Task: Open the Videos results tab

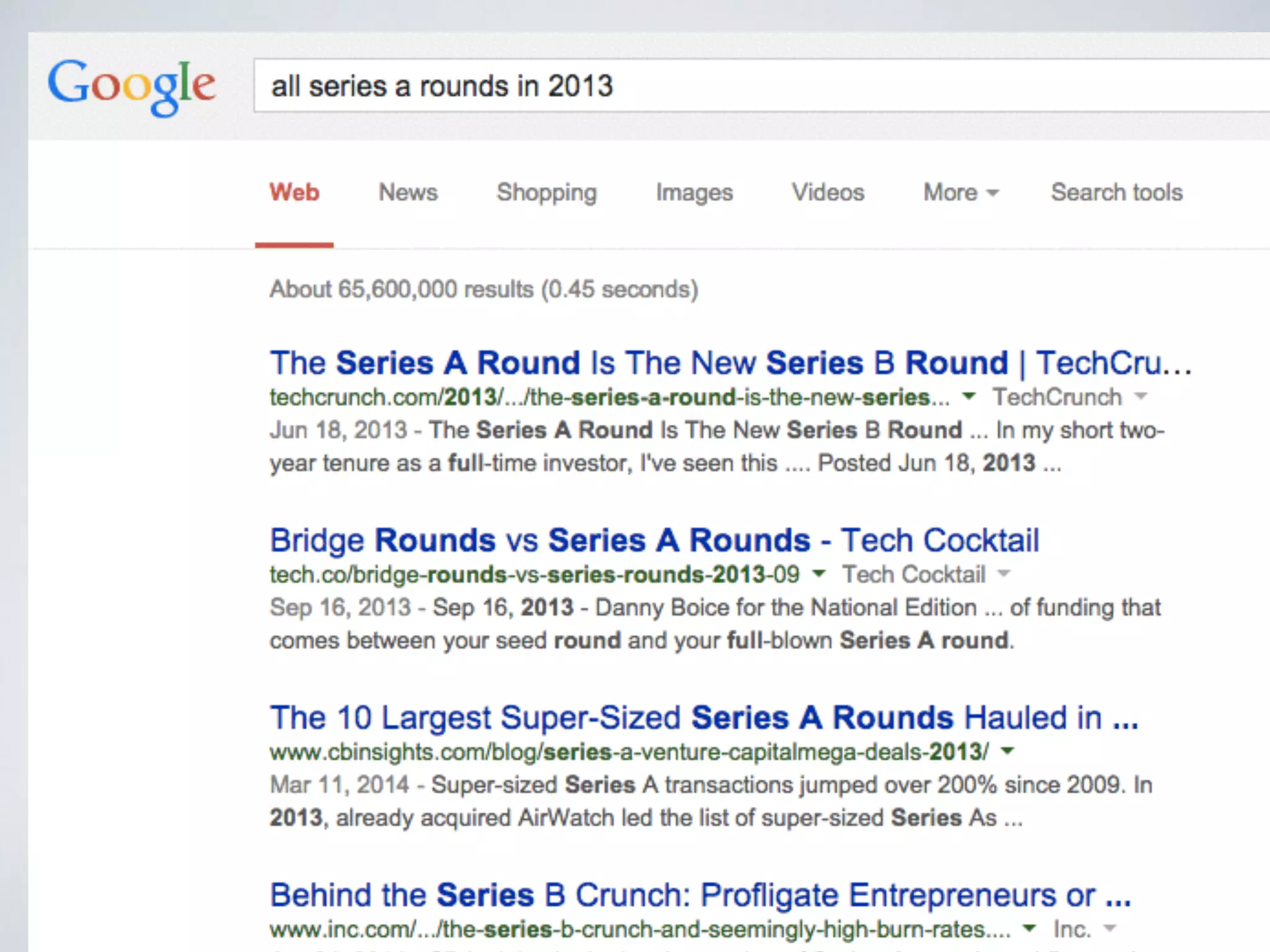Action: click(828, 192)
